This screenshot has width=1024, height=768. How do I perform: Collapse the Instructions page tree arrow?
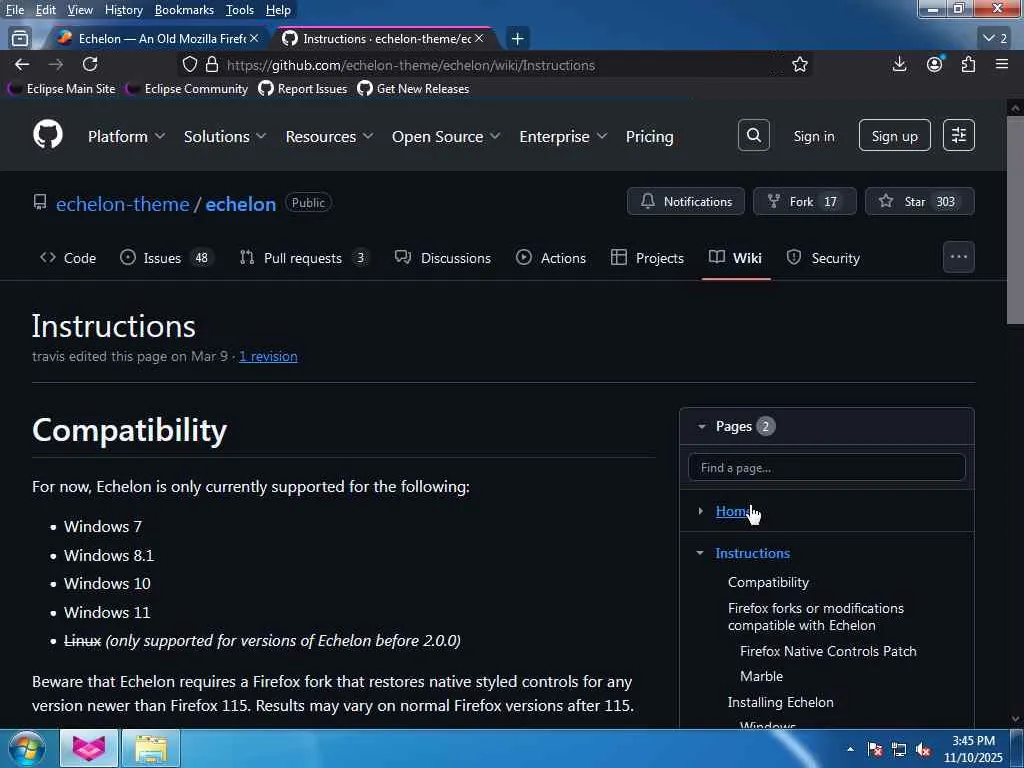point(700,553)
